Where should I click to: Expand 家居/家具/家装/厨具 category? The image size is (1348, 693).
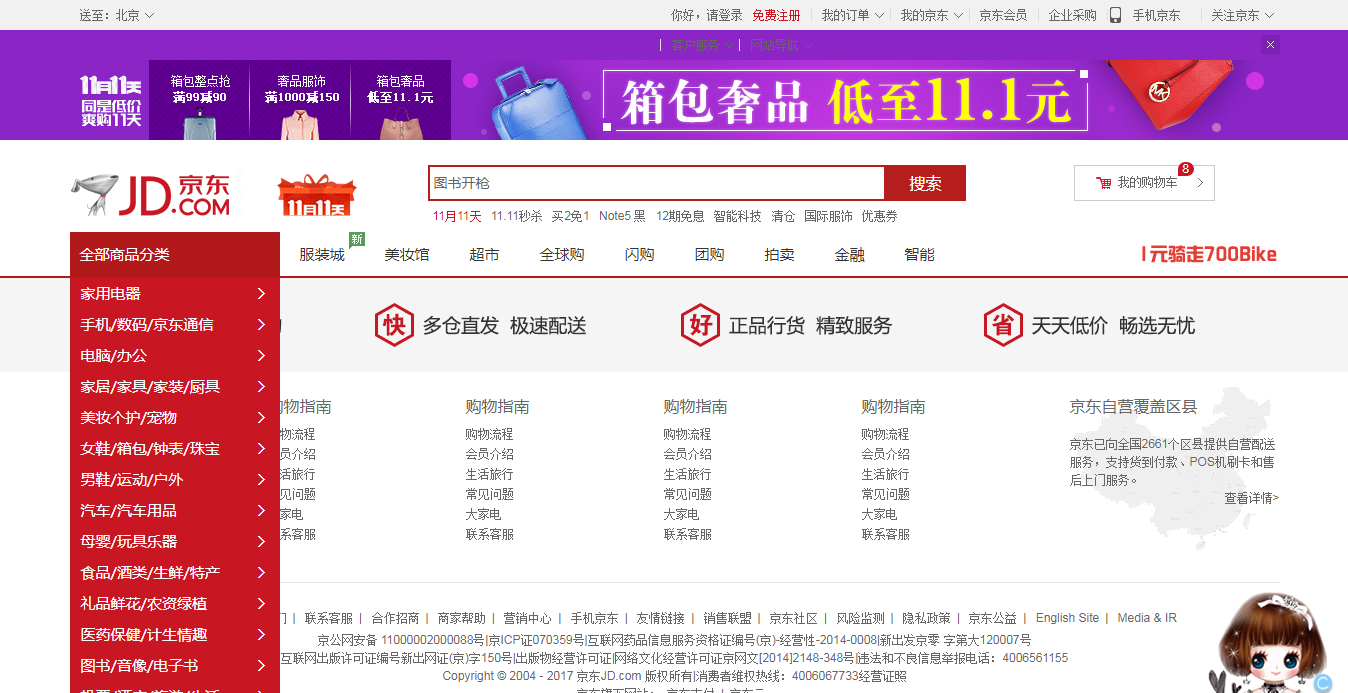tap(175, 386)
